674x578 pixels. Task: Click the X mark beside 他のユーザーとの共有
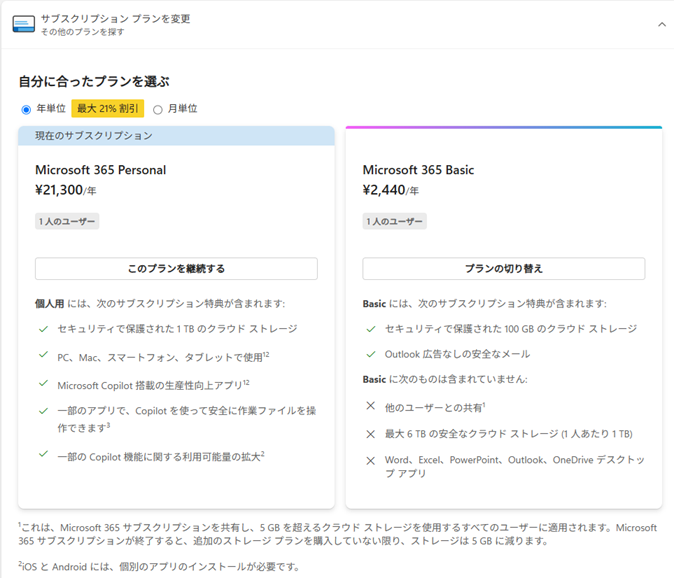[371, 406]
